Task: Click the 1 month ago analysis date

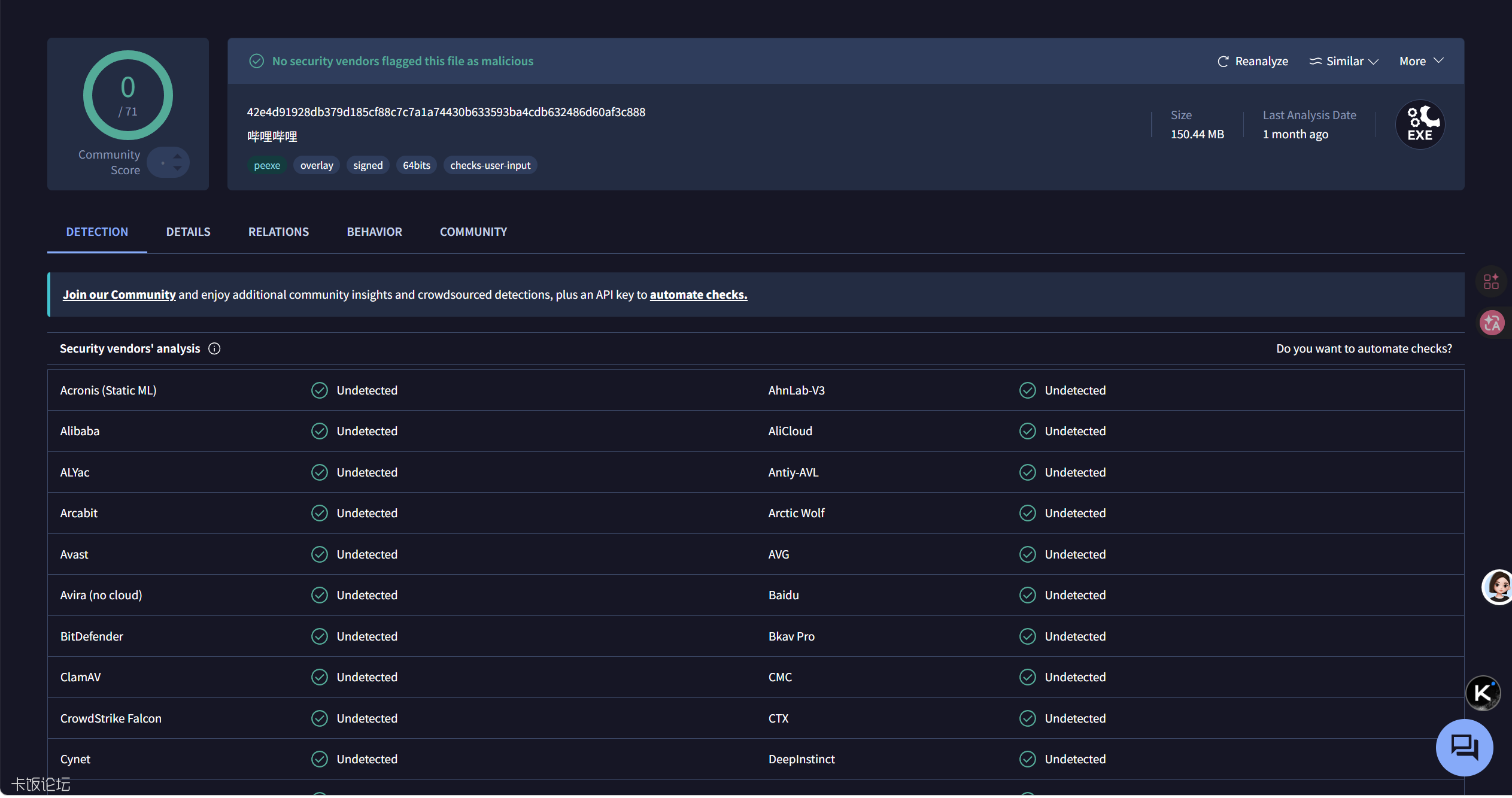Action: tap(1295, 134)
